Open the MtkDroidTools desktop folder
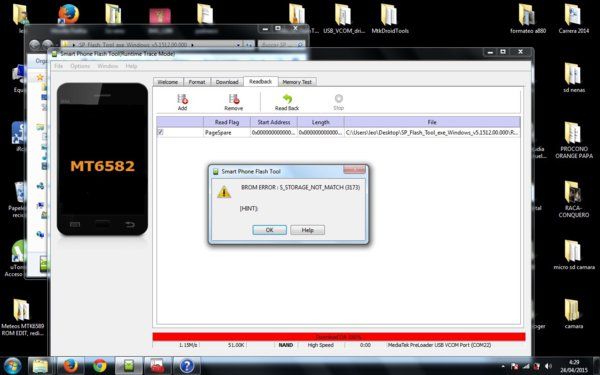The height and width of the screenshot is (375, 600). tap(390, 18)
